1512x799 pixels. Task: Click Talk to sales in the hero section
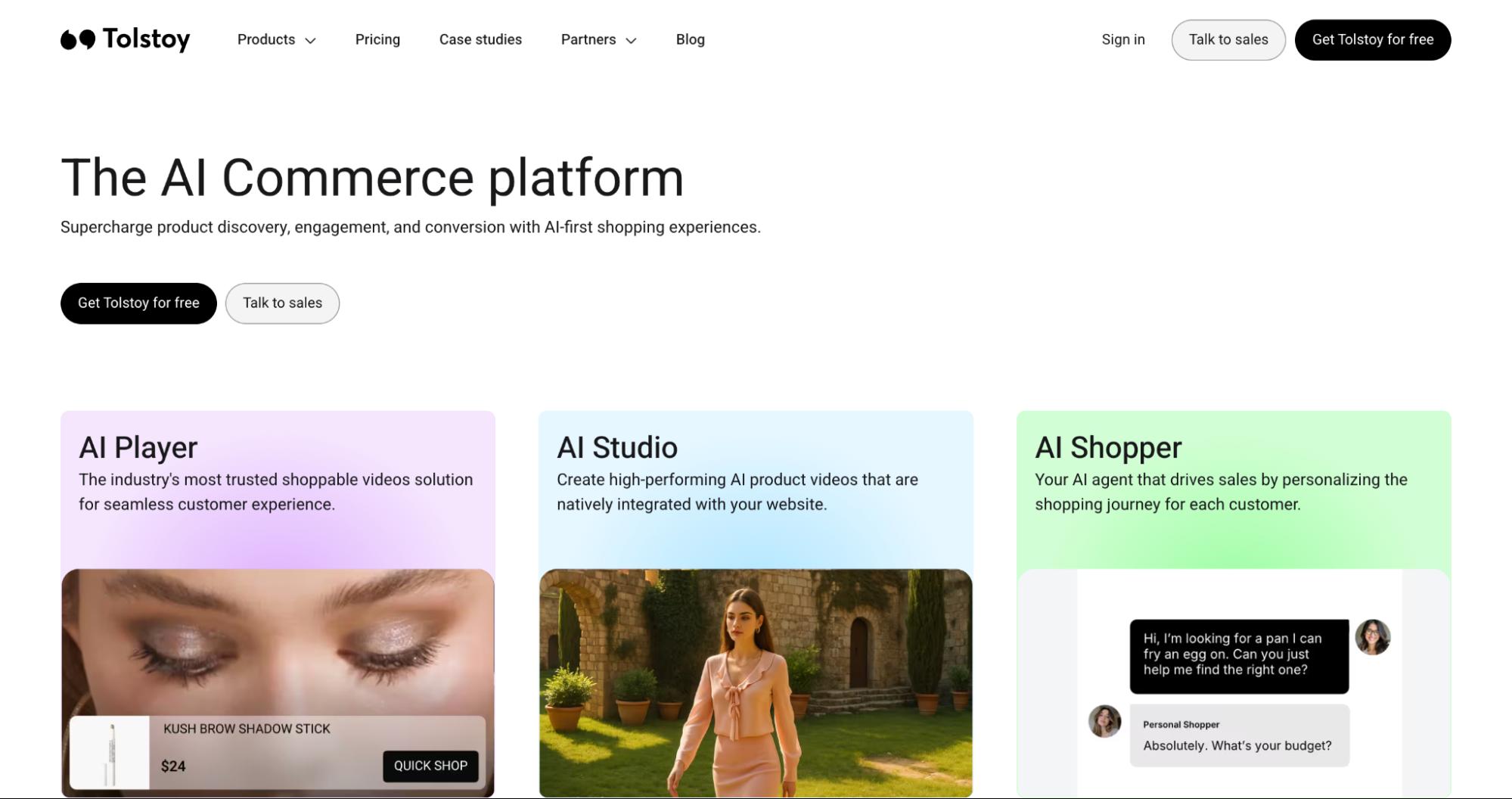[x=282, y=303]
